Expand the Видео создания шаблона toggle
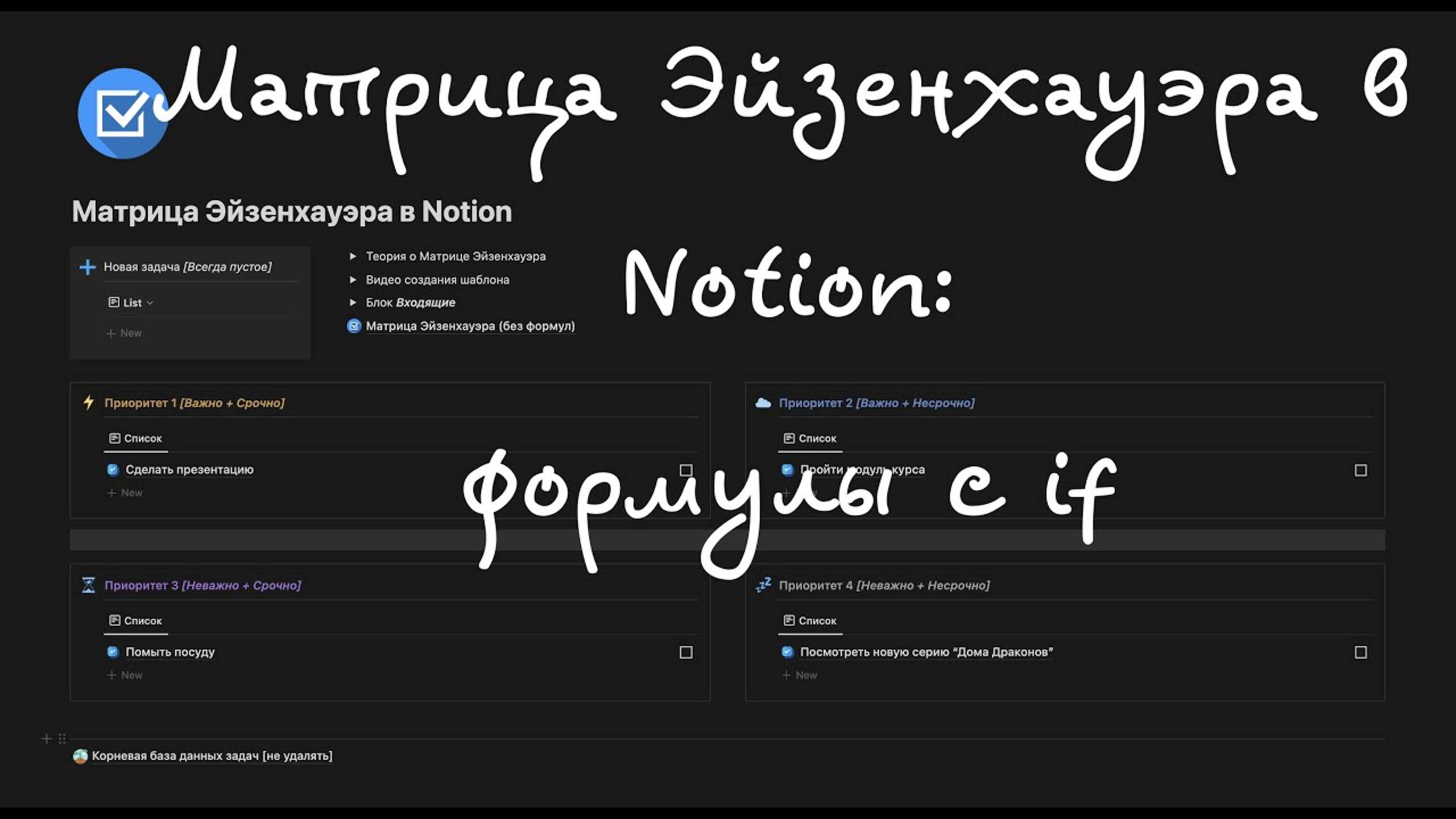This screenshot has width=1456, height=819. click(353, 279)
